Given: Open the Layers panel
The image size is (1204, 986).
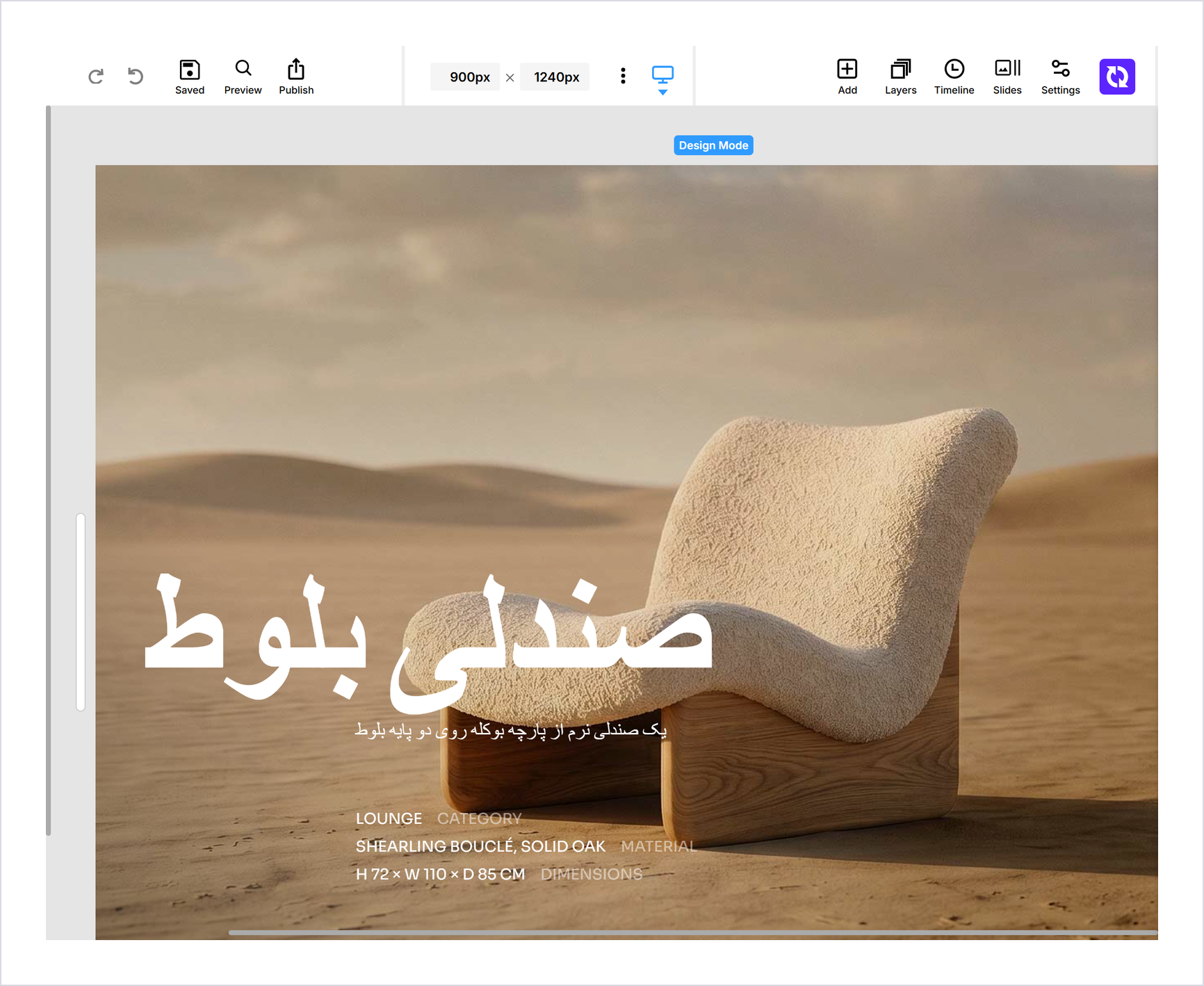Looking at the screenshot, I should point(900,76).
